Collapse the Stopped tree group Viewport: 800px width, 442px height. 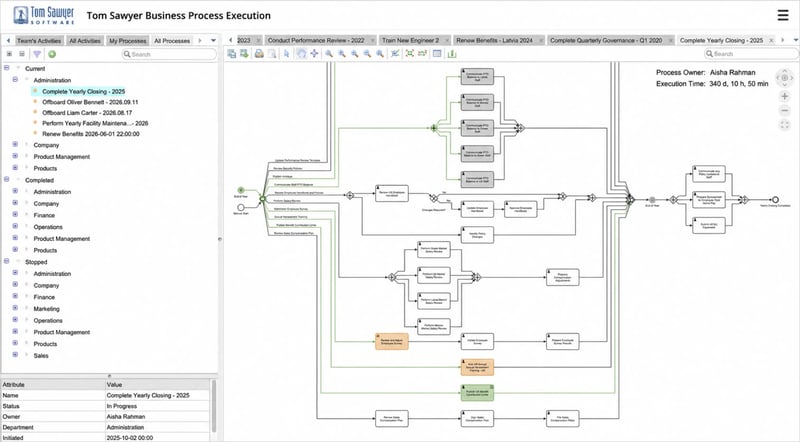point(7,261)
